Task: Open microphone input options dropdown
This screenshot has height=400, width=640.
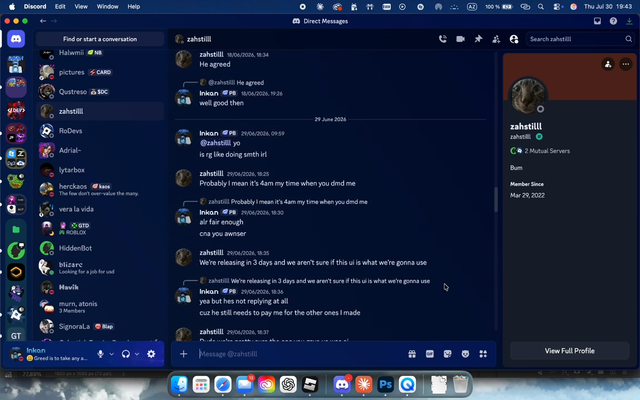Action: [111, 354]
